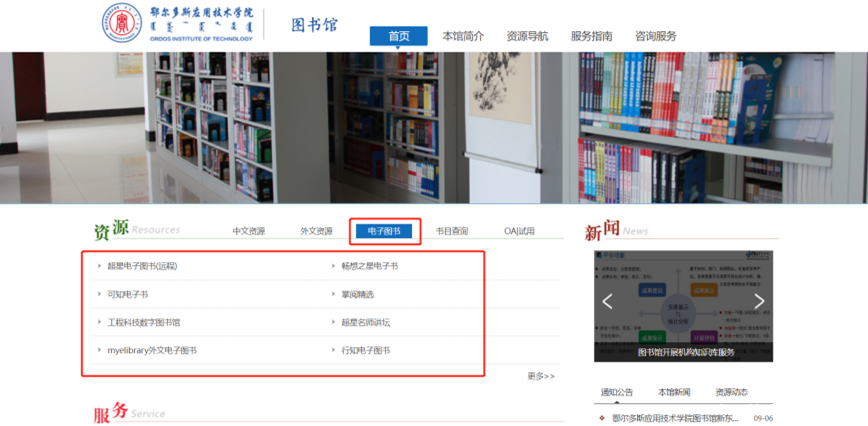Switch to the 书目查询 tab
The image size is (868, 426).
tap(451, 231)
